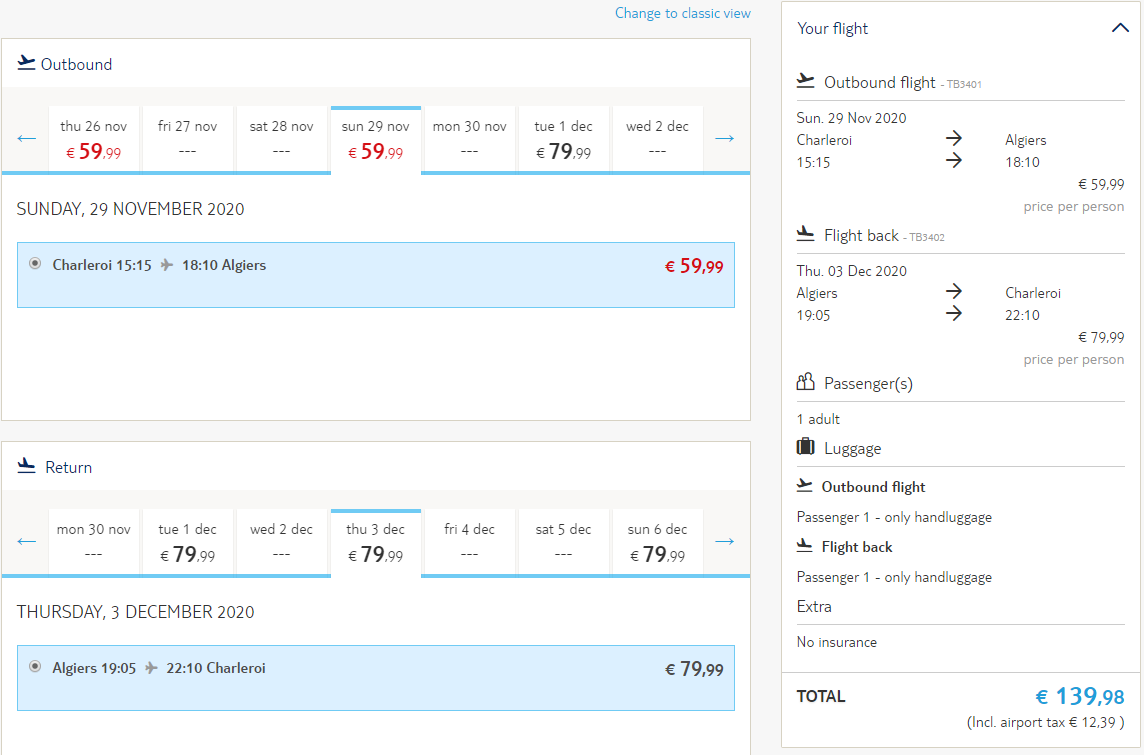This screenshot has width=1144, height=755.
Task: Select return date mon 30 nov
Action: tap(93, 541)
